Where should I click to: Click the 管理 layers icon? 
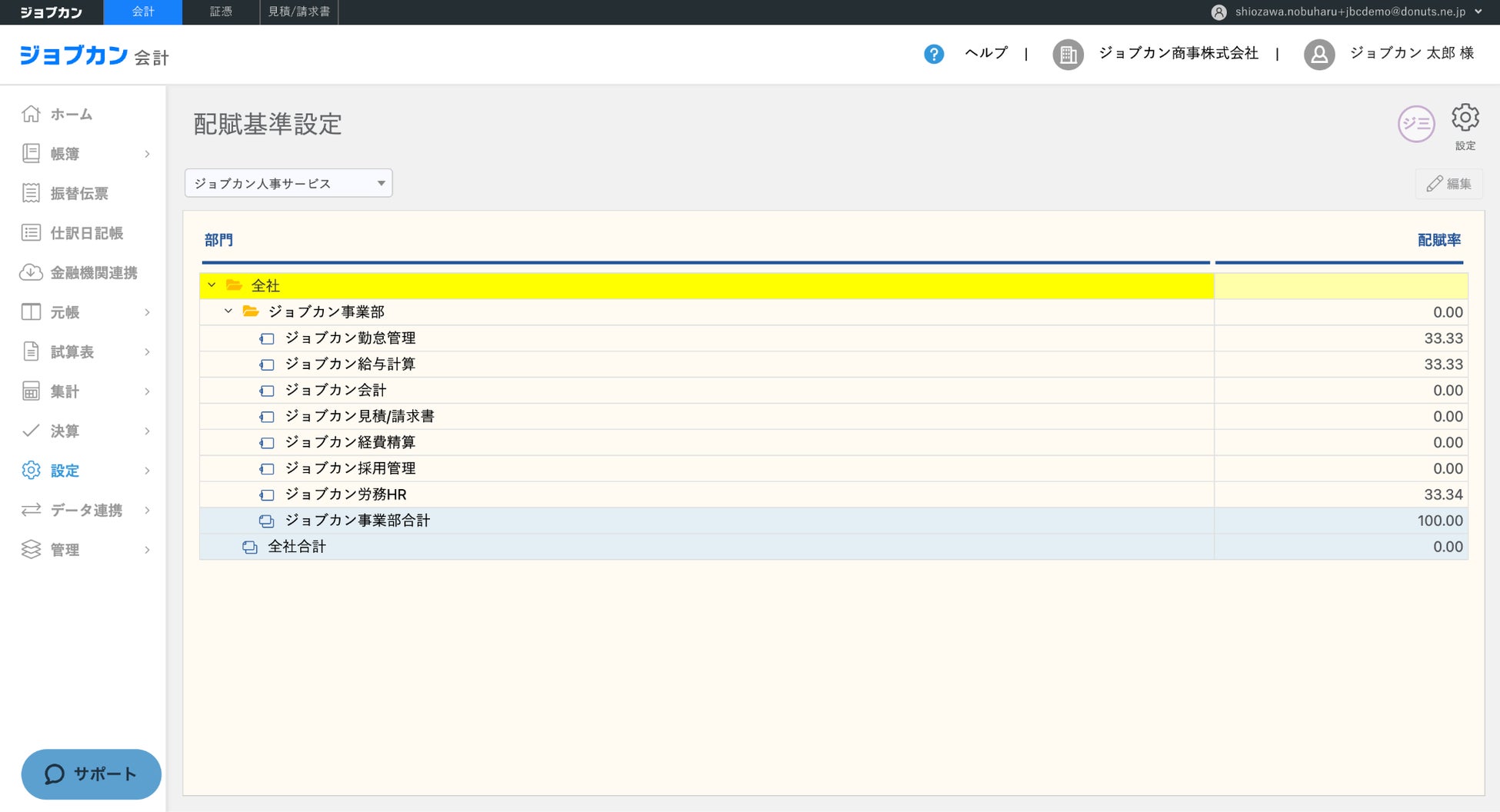click(31, 550)
